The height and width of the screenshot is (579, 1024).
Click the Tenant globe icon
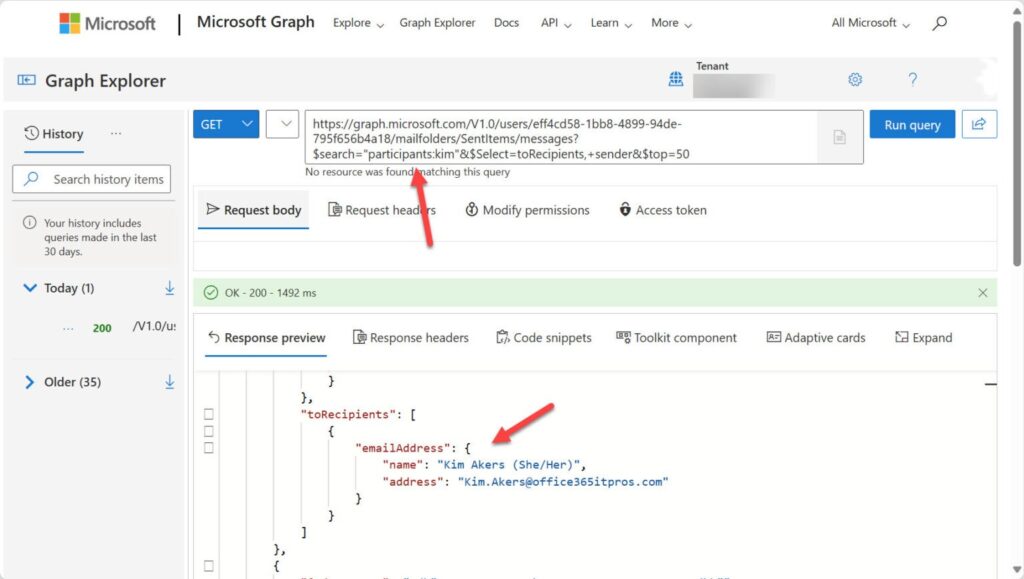tap(675, 79)
